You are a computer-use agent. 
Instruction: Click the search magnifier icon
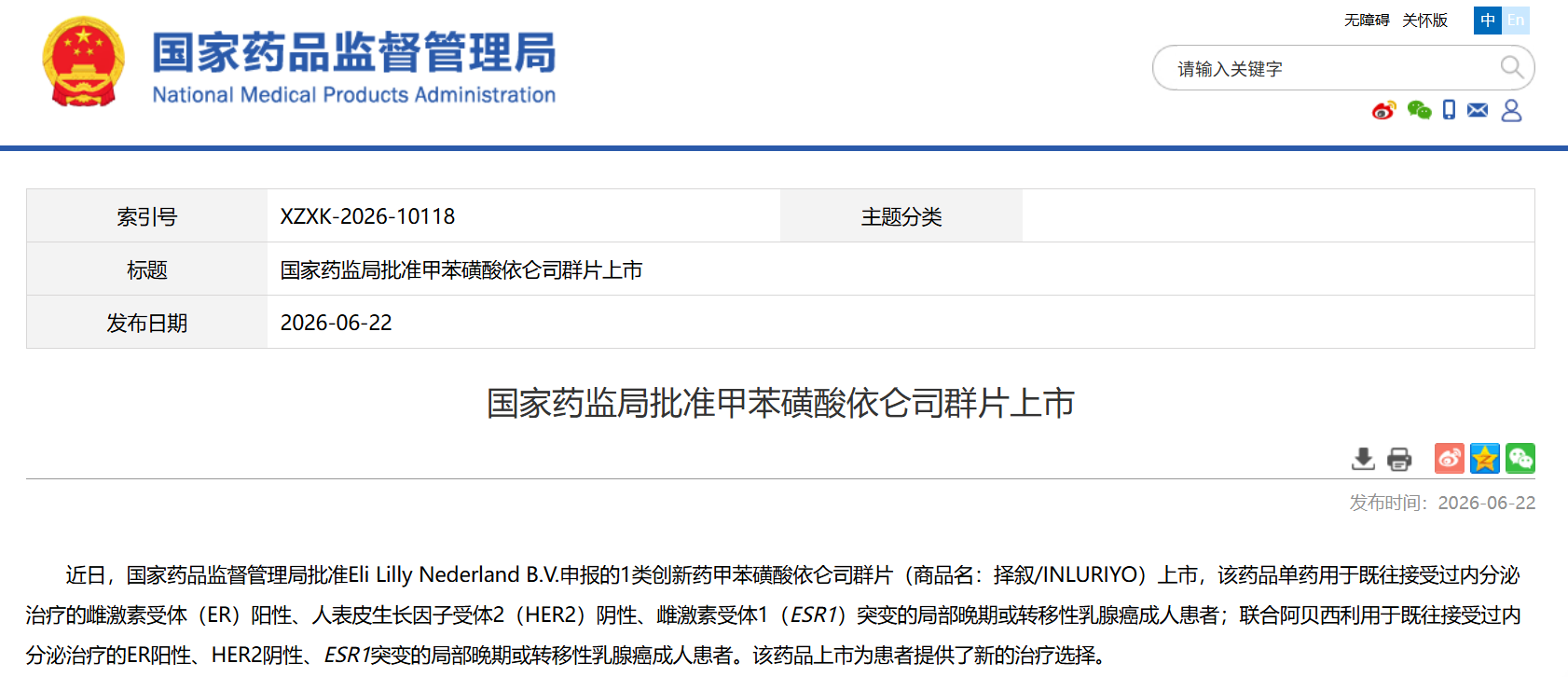point(1511,67)
